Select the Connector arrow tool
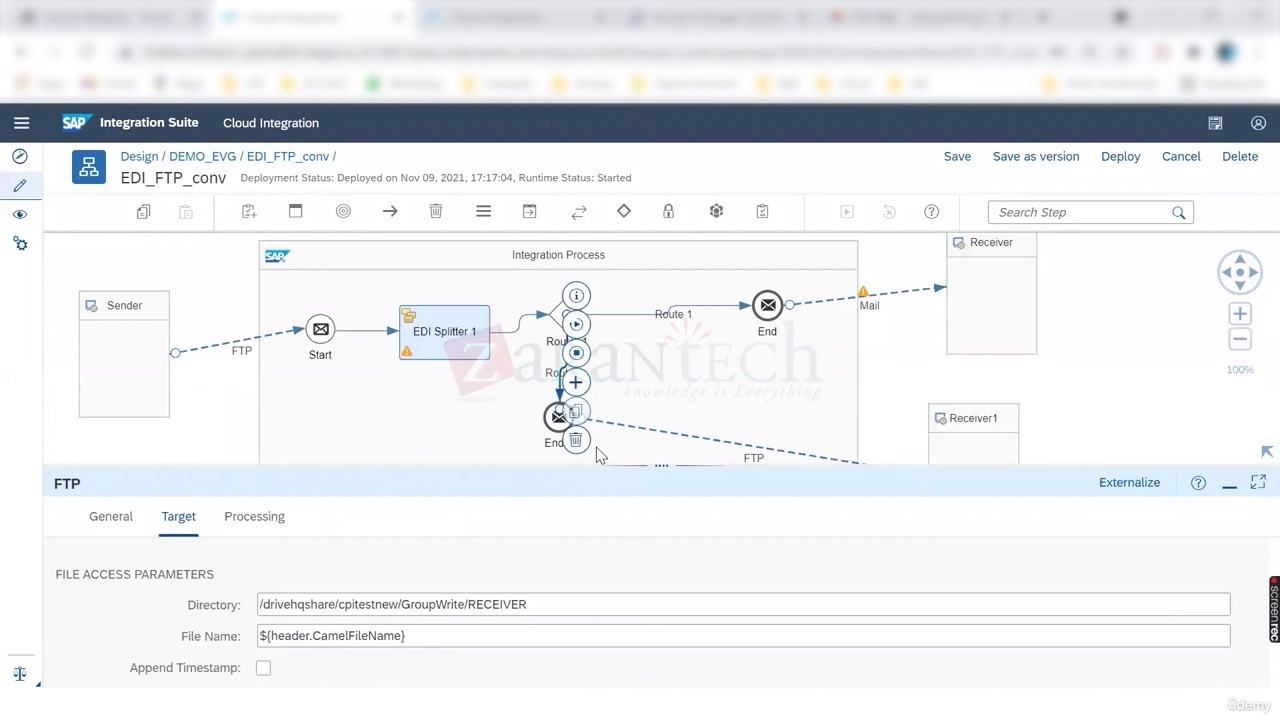 390,212
